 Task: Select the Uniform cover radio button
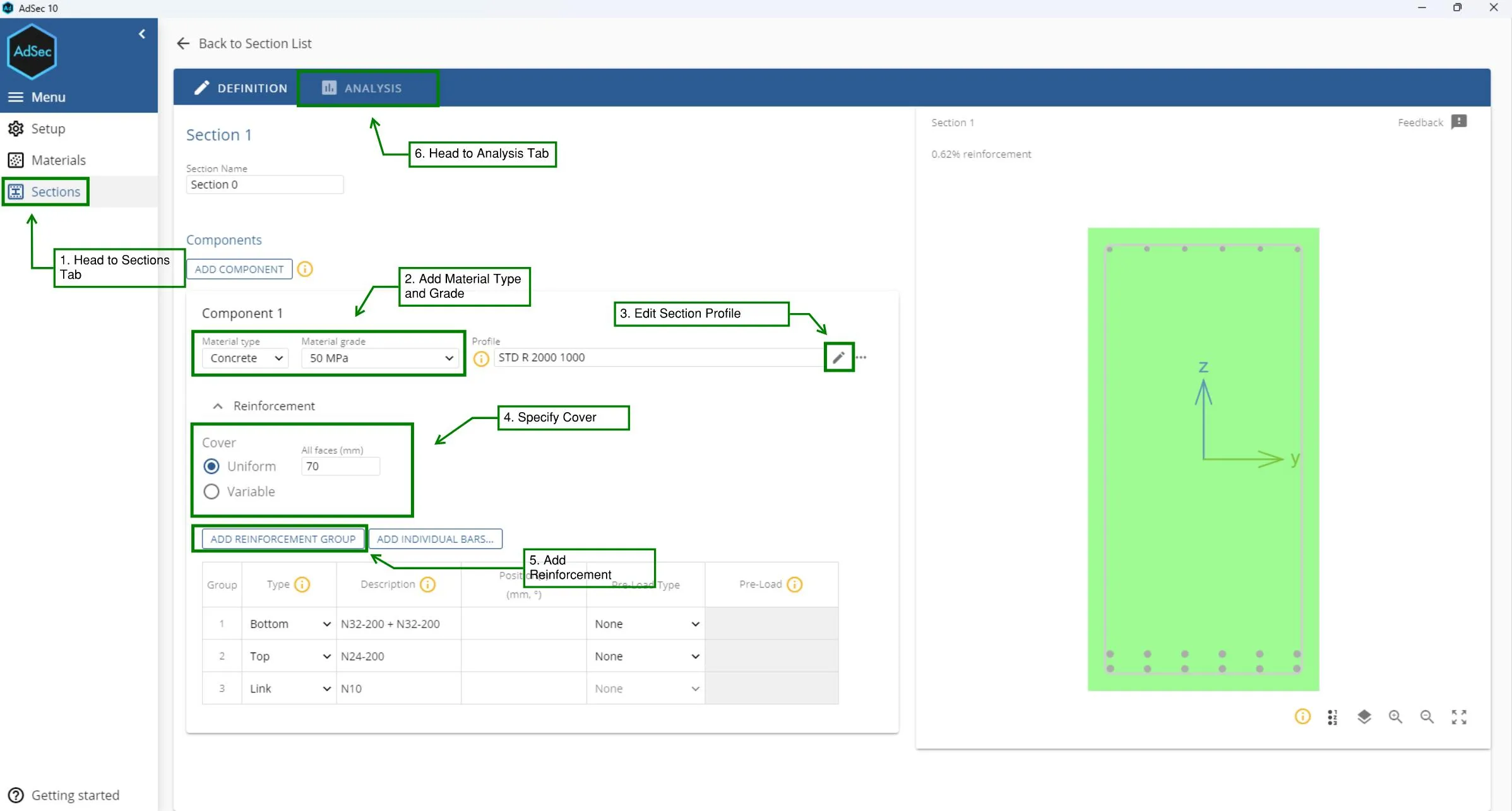[x=211, y=466]
